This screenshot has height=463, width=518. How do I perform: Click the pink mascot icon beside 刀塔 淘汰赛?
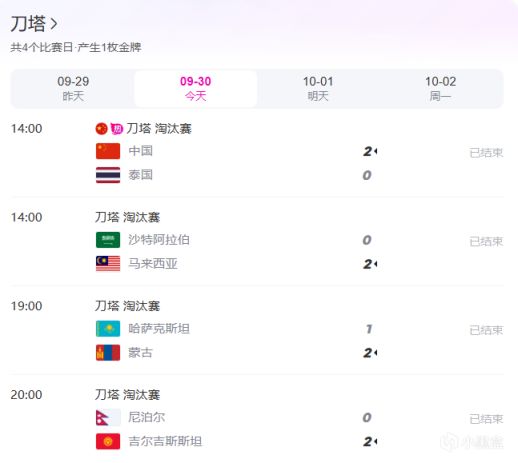[x=117, y=129]
